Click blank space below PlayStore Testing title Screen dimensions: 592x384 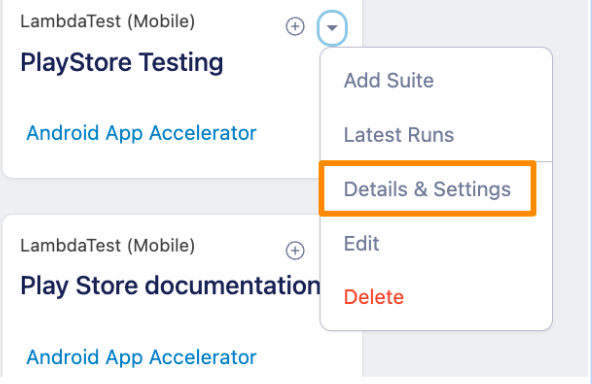pyautogui.click(x=151, y=98)
